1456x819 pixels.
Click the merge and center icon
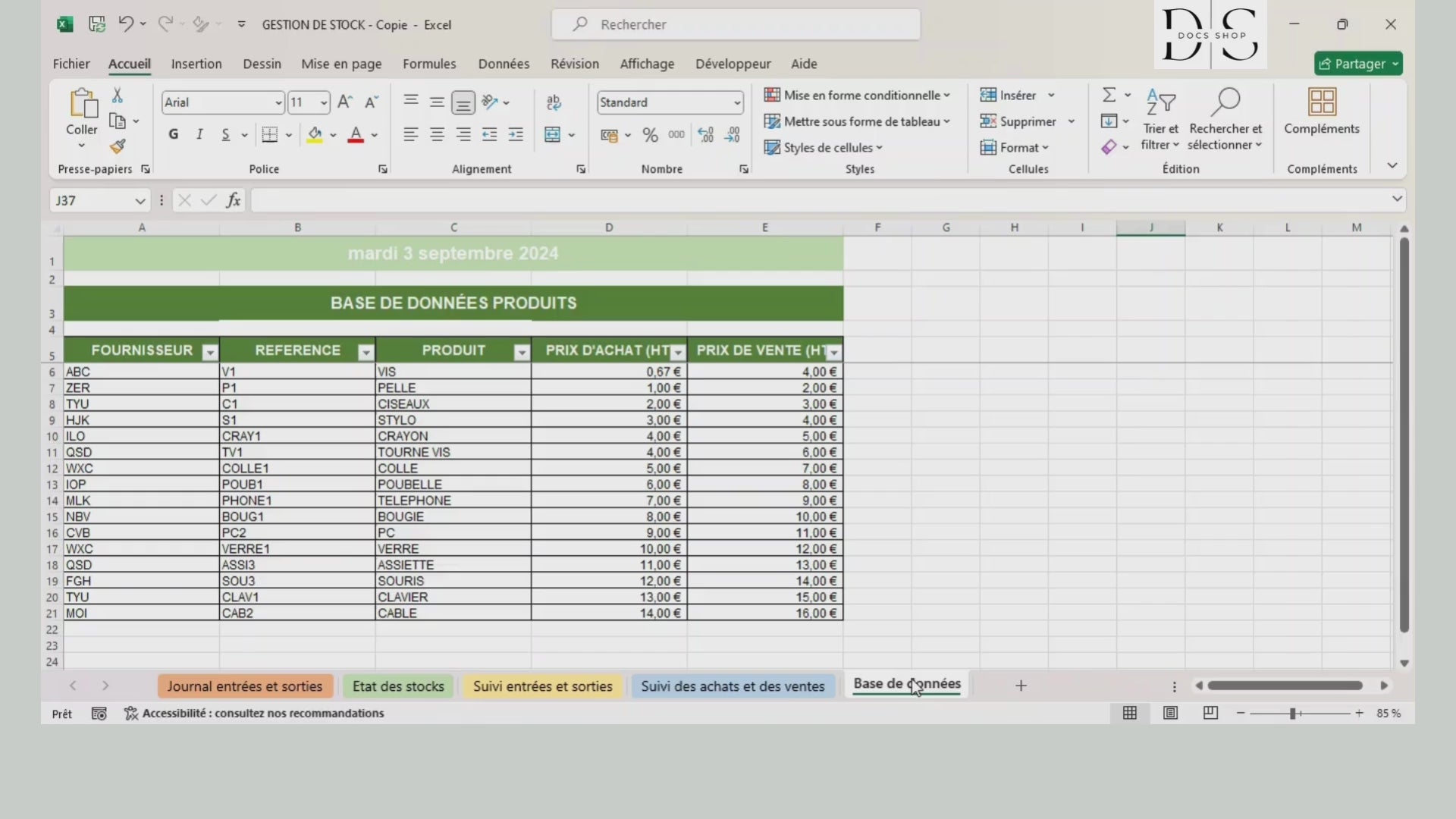tap(553, 135)
